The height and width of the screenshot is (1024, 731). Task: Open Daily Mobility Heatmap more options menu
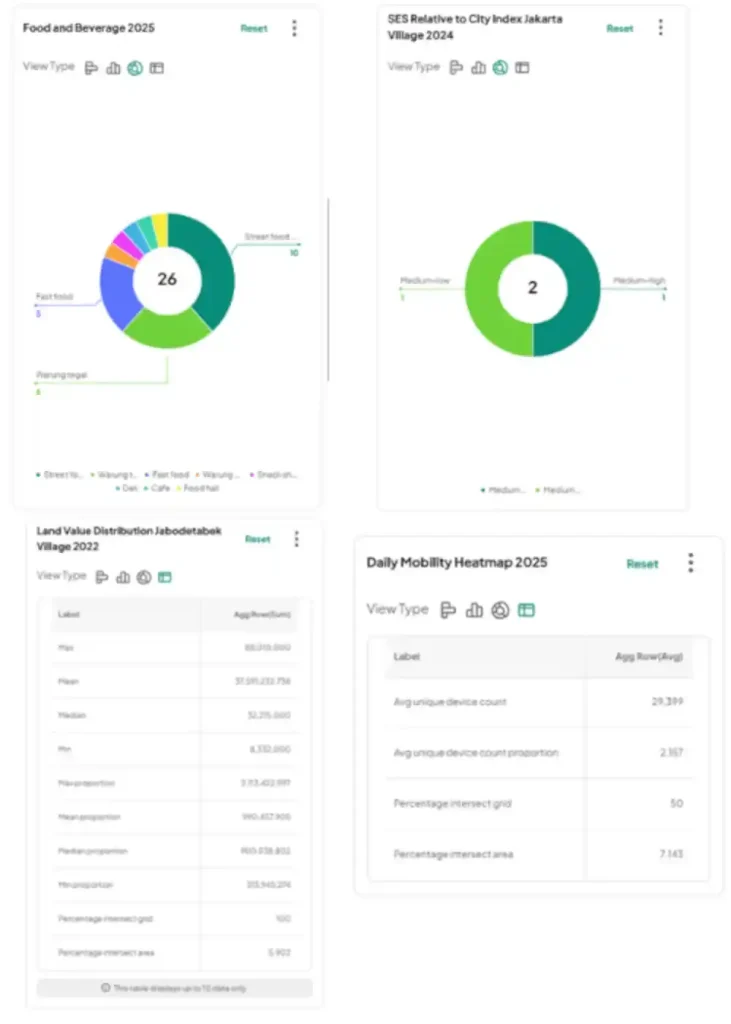pos(690,563)
